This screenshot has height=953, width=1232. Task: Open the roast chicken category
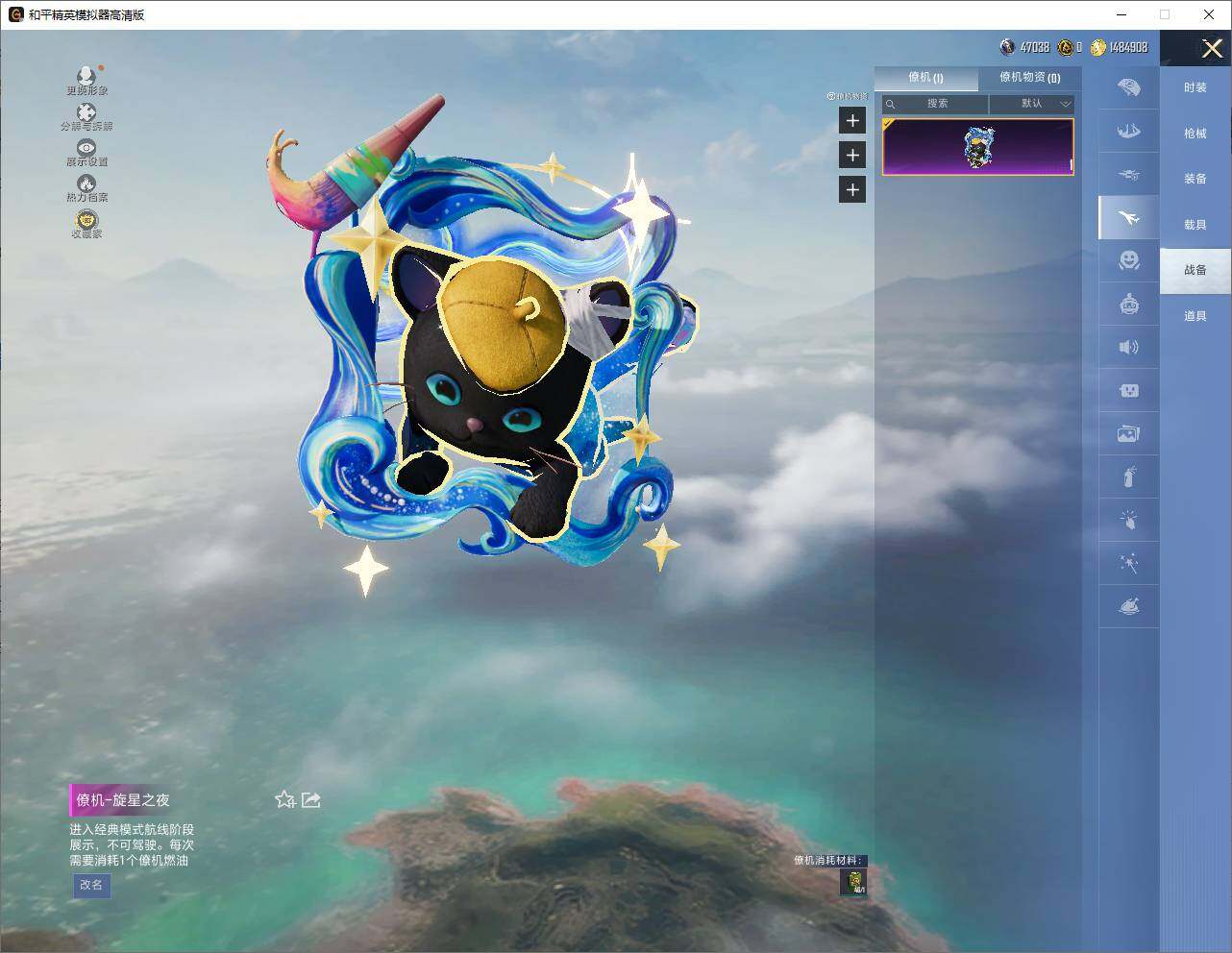[x=1129, y=606]
